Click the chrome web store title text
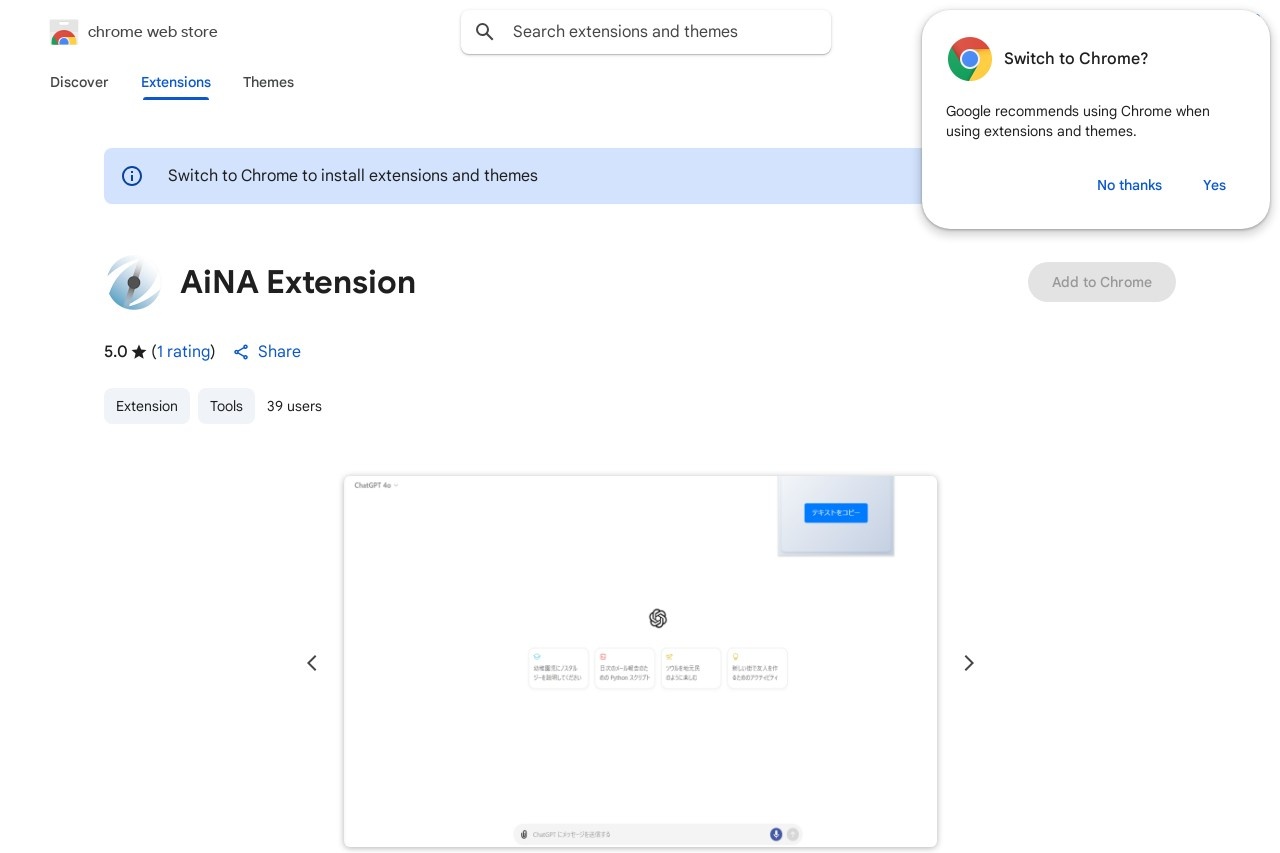The height and width of the screenshot is (853, 1280). pyautogui.click(x=153, y=32)
